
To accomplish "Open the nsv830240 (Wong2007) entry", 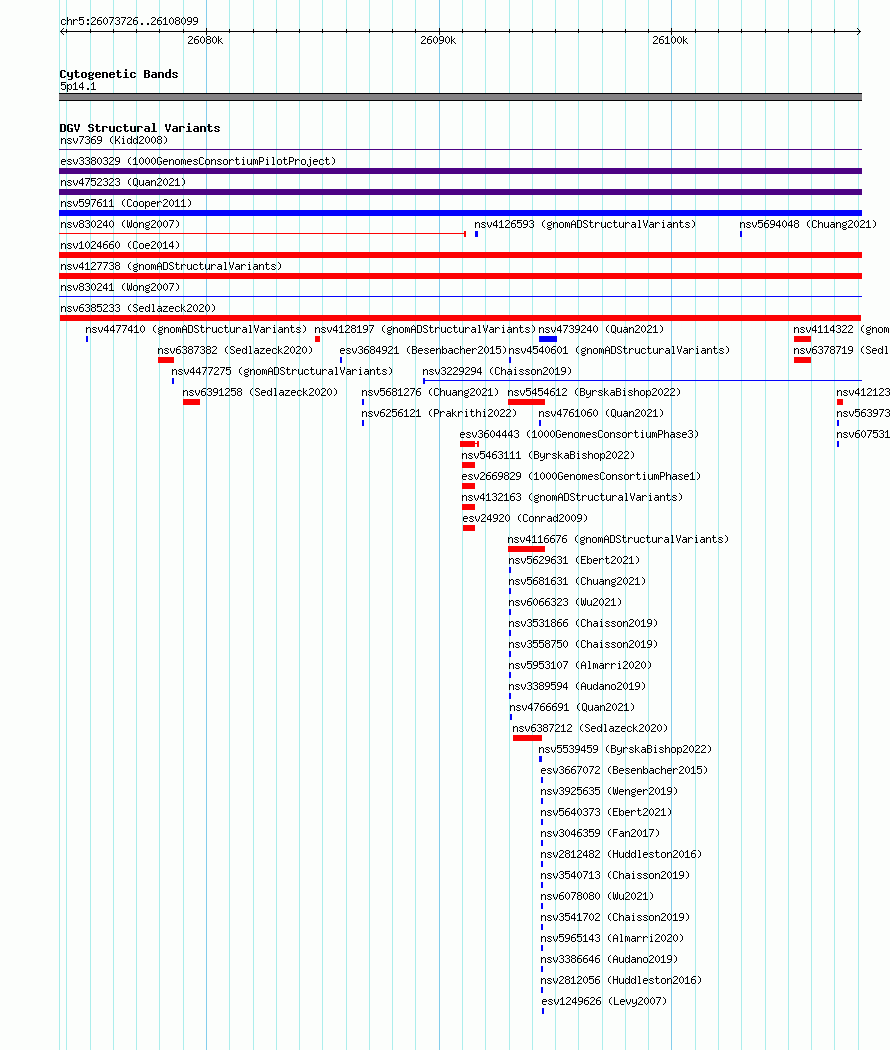I will [x=120, y=224].
